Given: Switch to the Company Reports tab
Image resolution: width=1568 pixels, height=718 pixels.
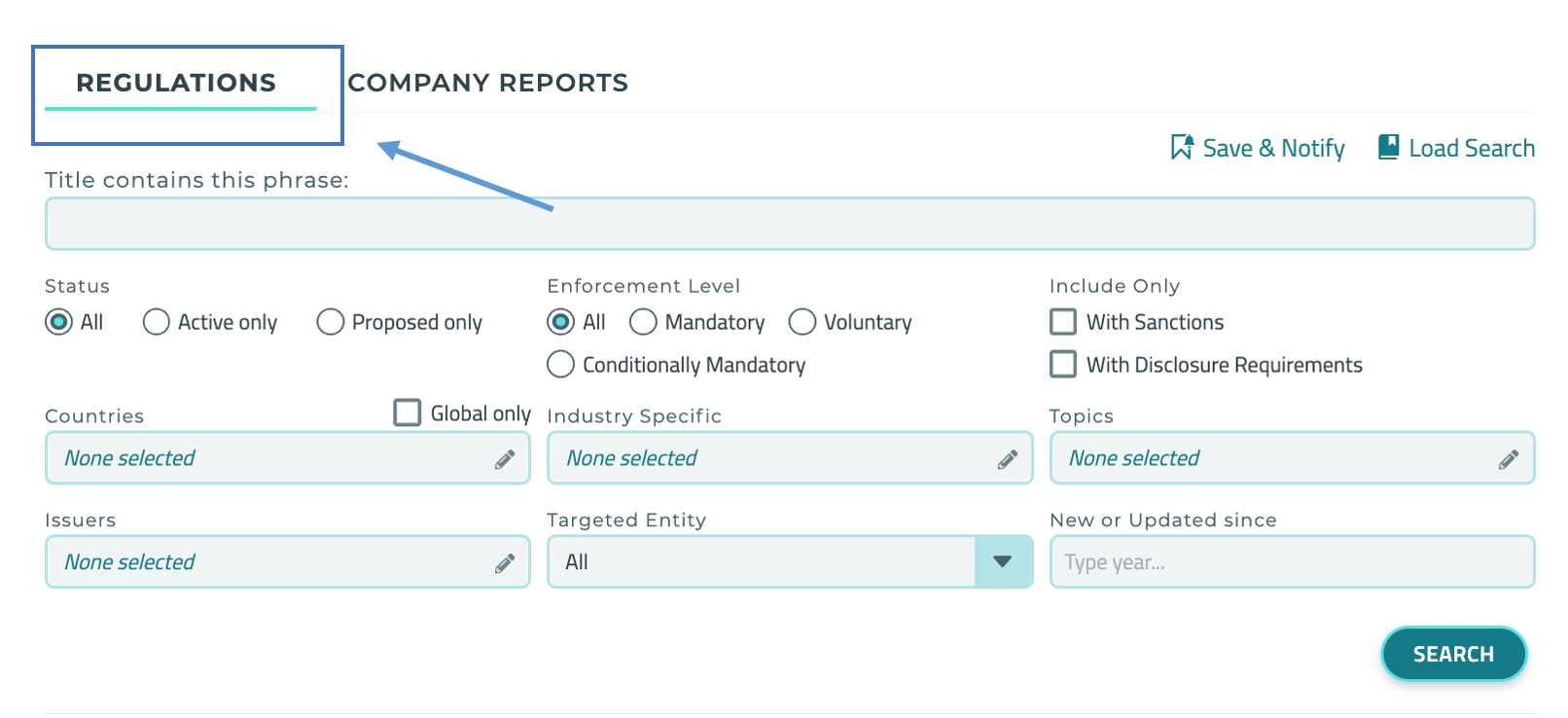Looking at the screenshot, I should (x=488, y=83).
